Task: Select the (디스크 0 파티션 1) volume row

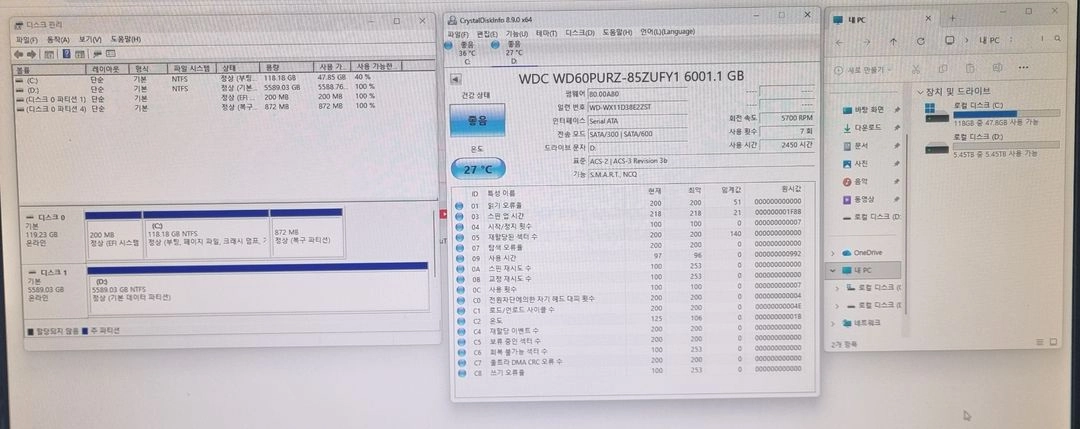Action: click(x=207, y=98)
